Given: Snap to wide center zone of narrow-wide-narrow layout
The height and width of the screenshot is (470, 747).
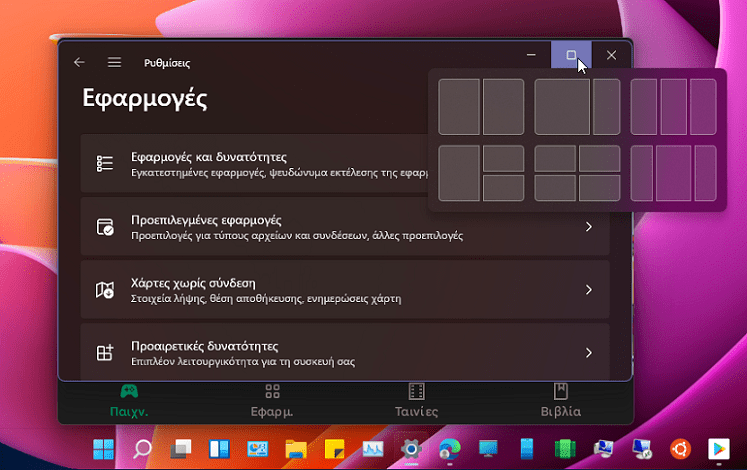Looking at the screenshot, I should (674, 173).
